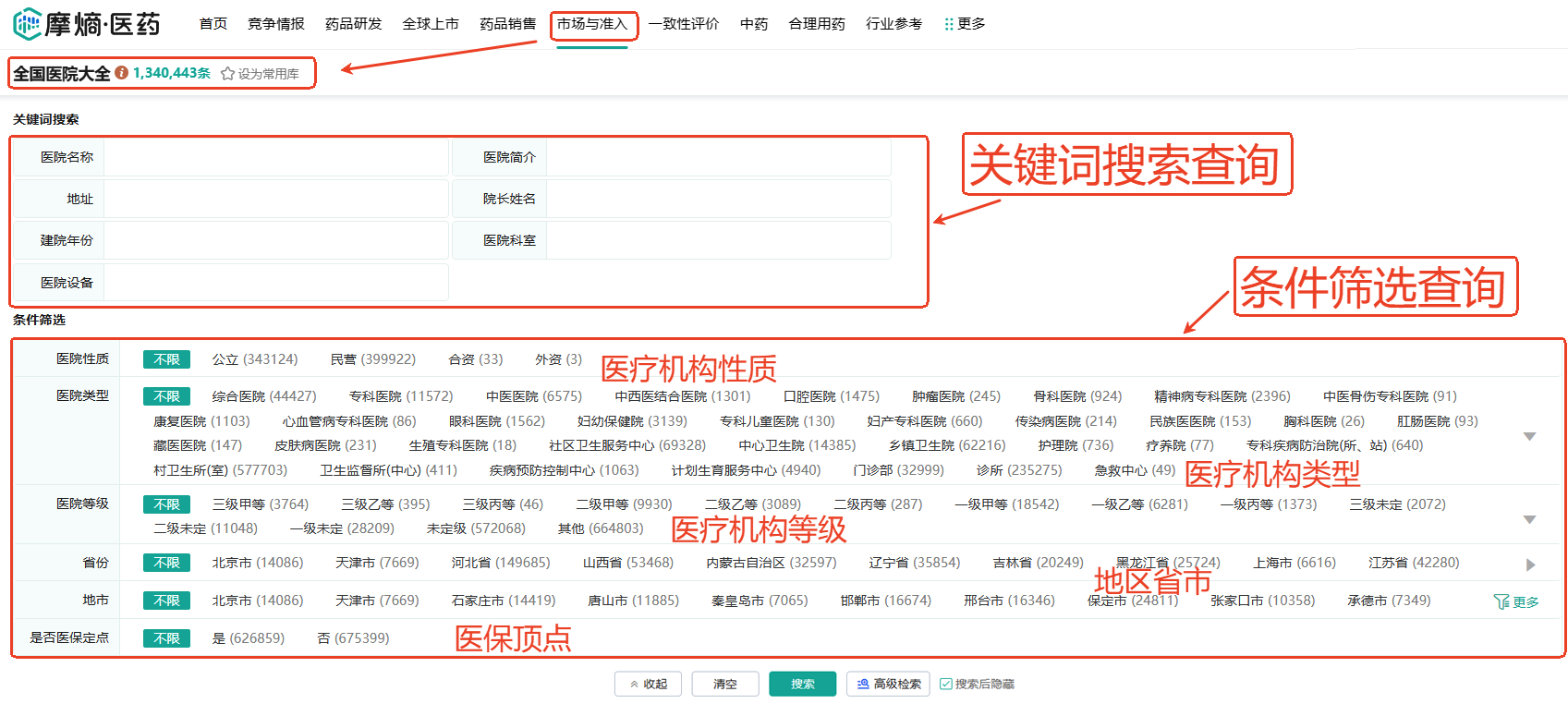Open 高级检索 advanced search
The height and width of the screenshot is (704, 1568).
click(888, 684)
